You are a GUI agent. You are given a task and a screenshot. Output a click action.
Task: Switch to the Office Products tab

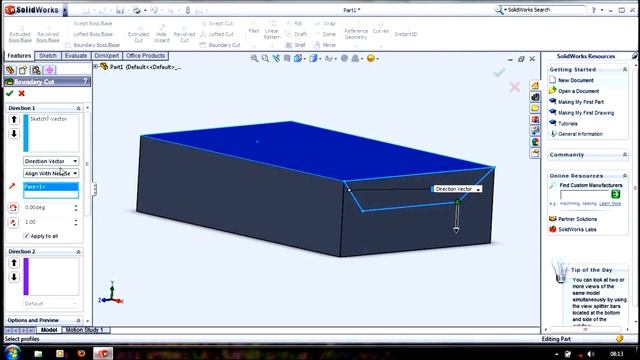(x=145, y=56)
